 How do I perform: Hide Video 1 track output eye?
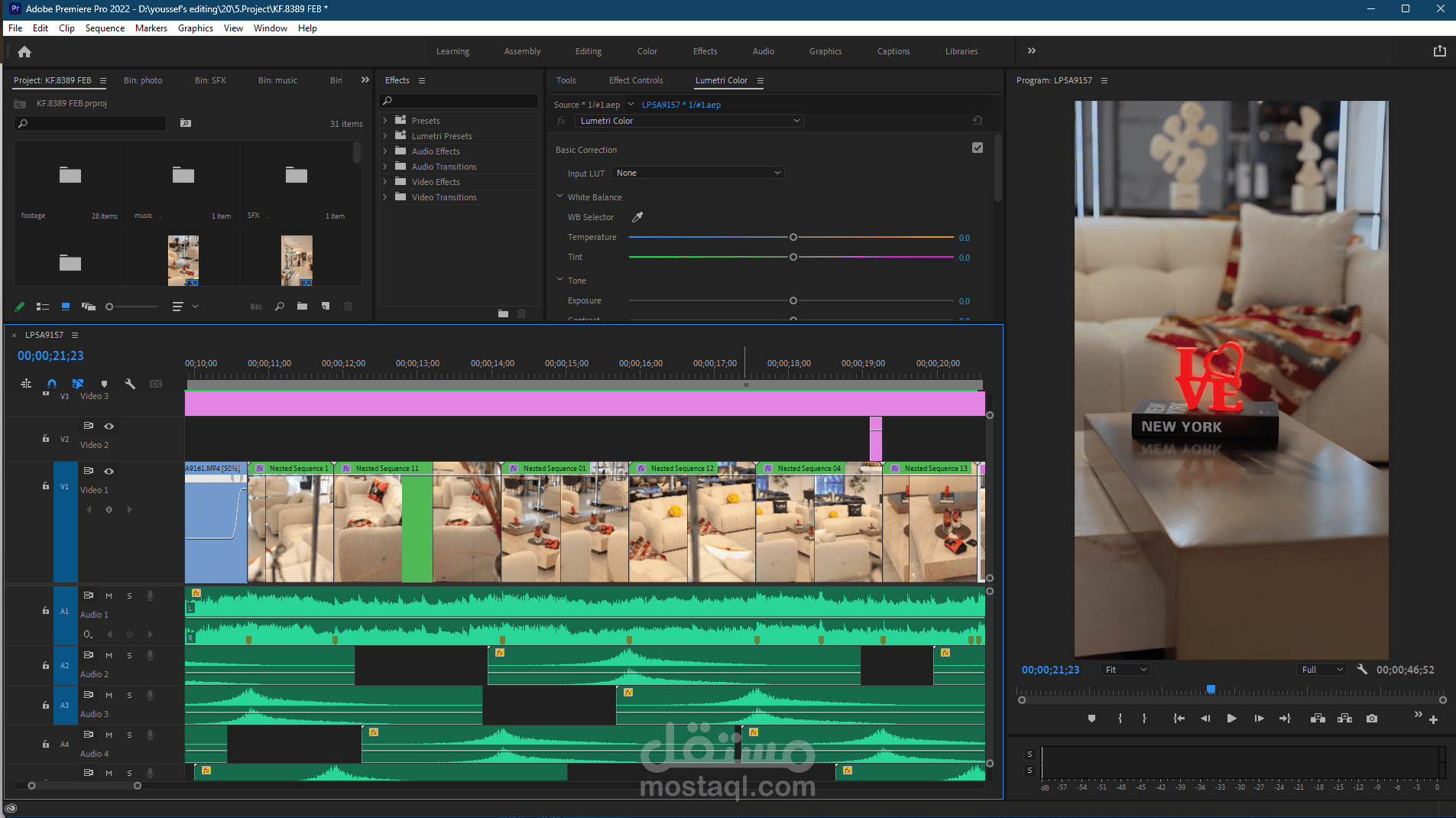(x=109, y=471)
